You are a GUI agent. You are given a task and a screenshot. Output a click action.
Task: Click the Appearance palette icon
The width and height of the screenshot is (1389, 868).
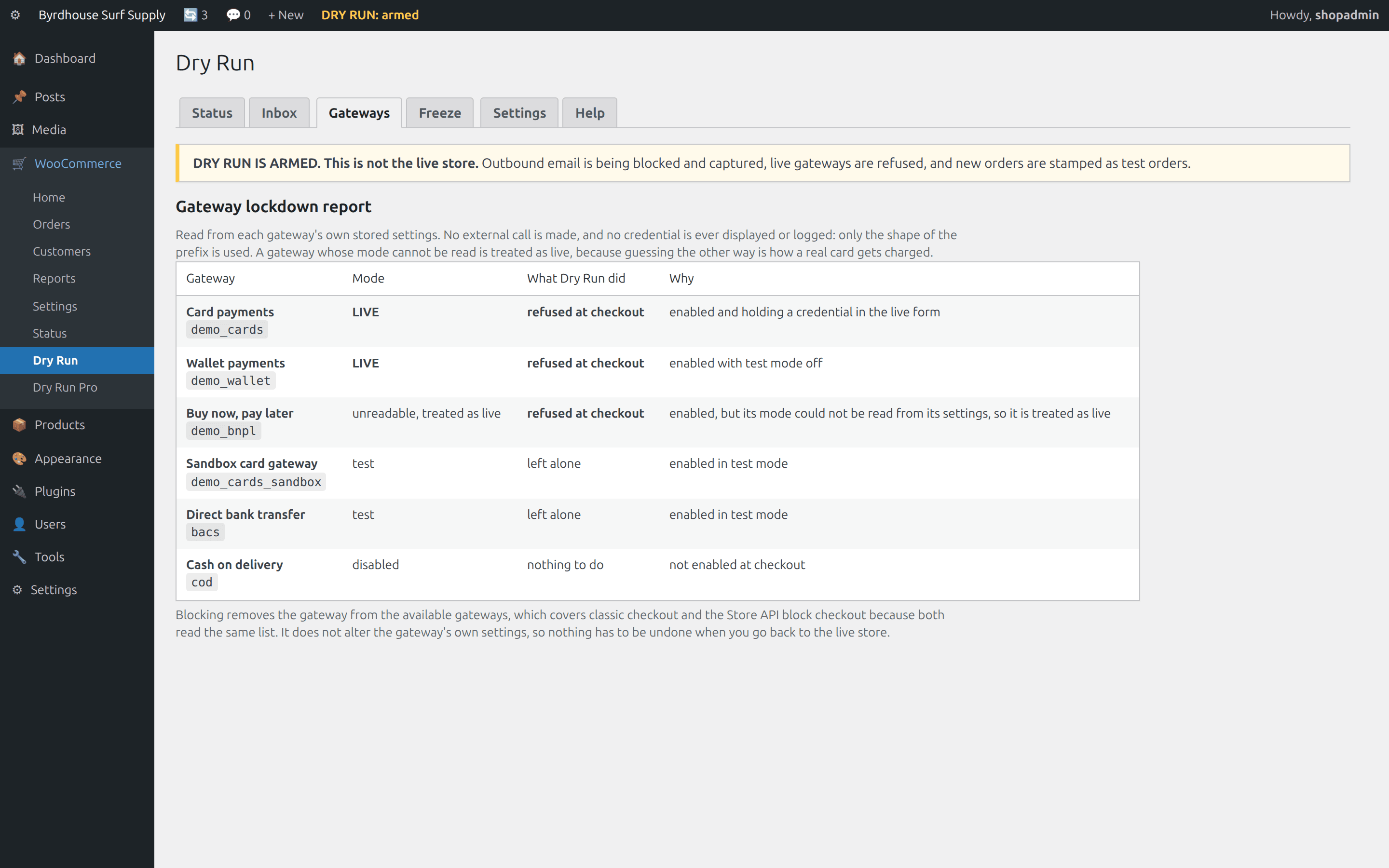(19, 459)
